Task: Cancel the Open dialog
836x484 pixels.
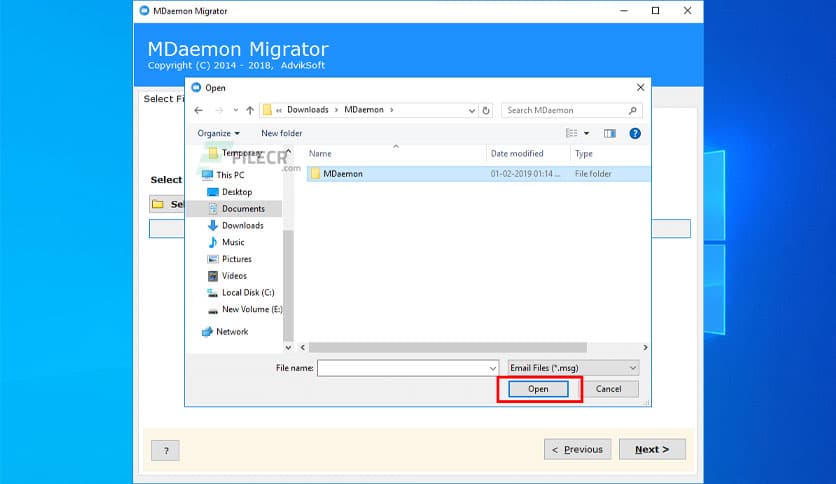Action: coord(608,389)
